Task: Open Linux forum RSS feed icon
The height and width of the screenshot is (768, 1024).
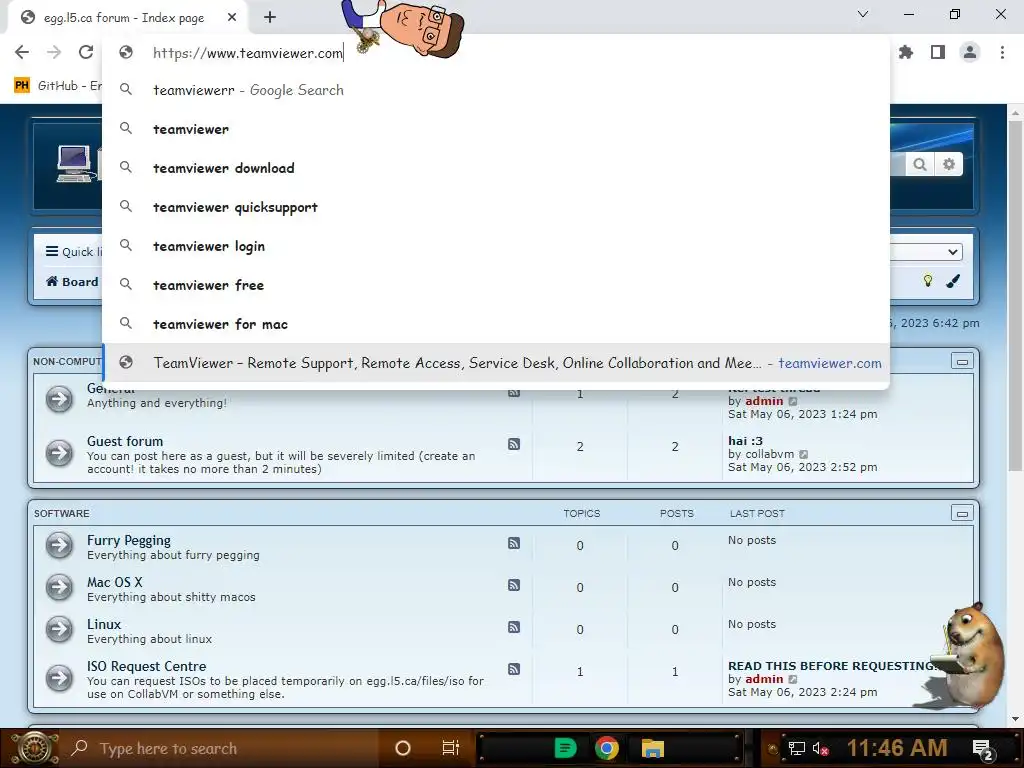Action: click(x=514, y=627)
